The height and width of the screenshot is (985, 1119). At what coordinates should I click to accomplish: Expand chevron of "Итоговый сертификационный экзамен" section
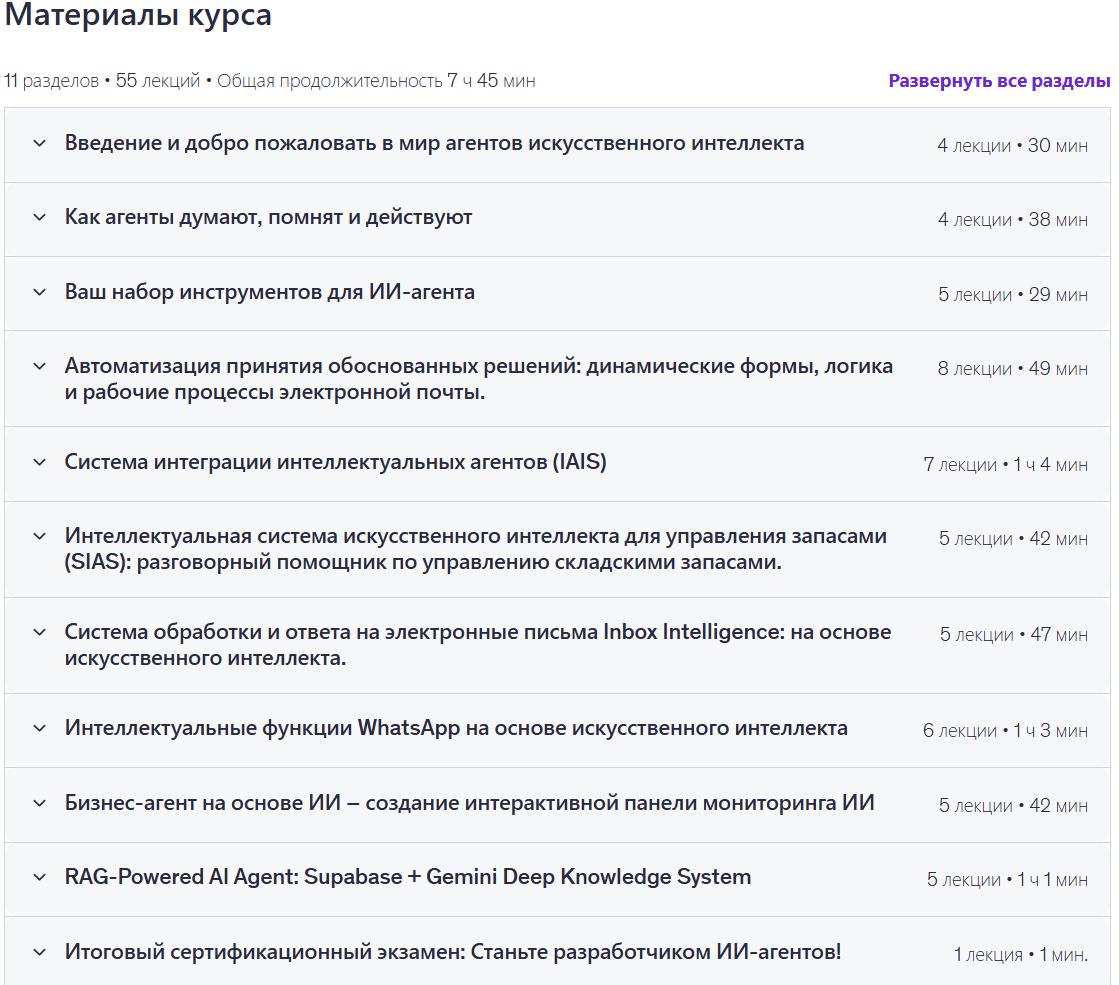pyautogui.click(x=40, y=952)
